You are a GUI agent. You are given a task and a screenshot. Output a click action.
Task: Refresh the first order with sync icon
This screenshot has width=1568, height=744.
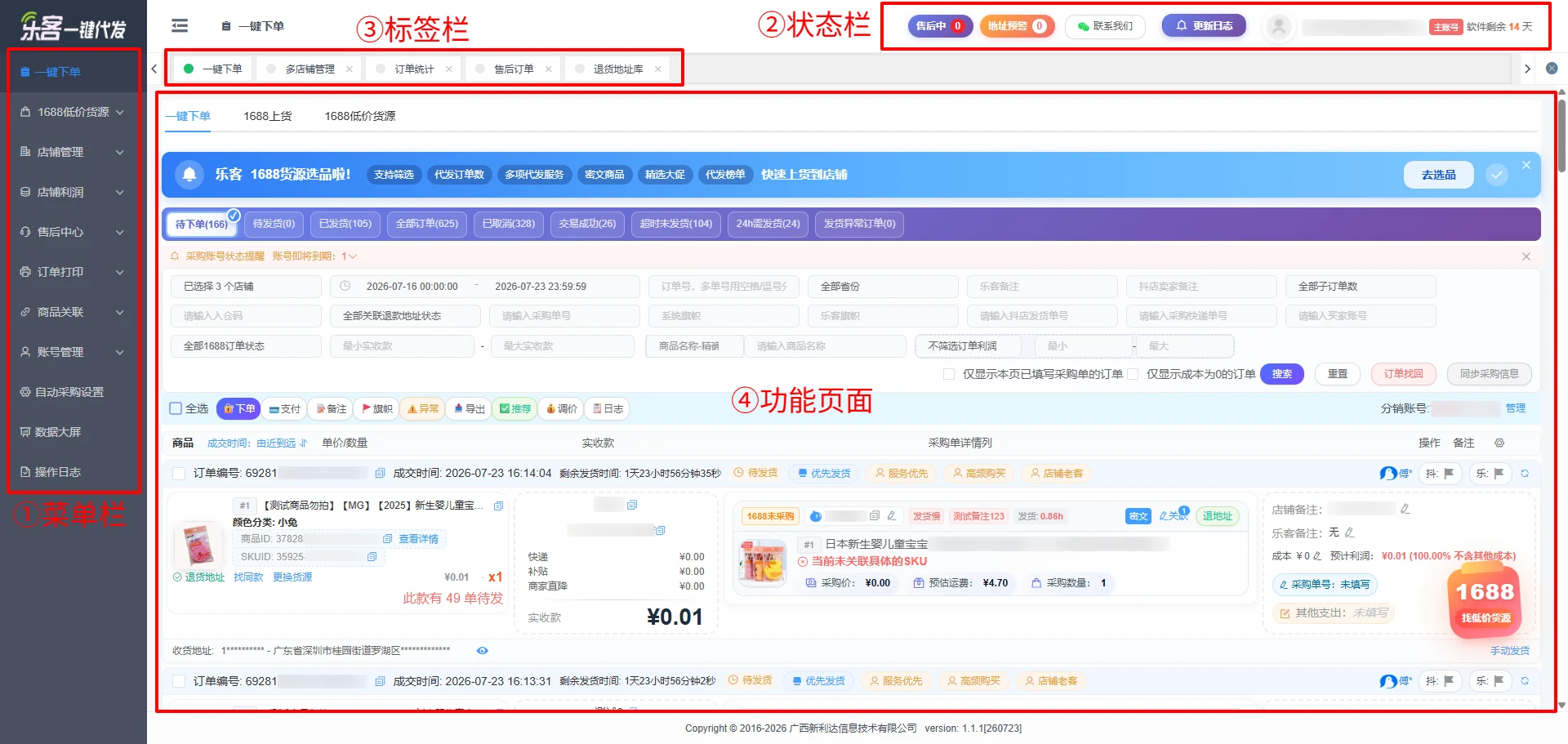pyautogui.click(x=1525, y=474)
